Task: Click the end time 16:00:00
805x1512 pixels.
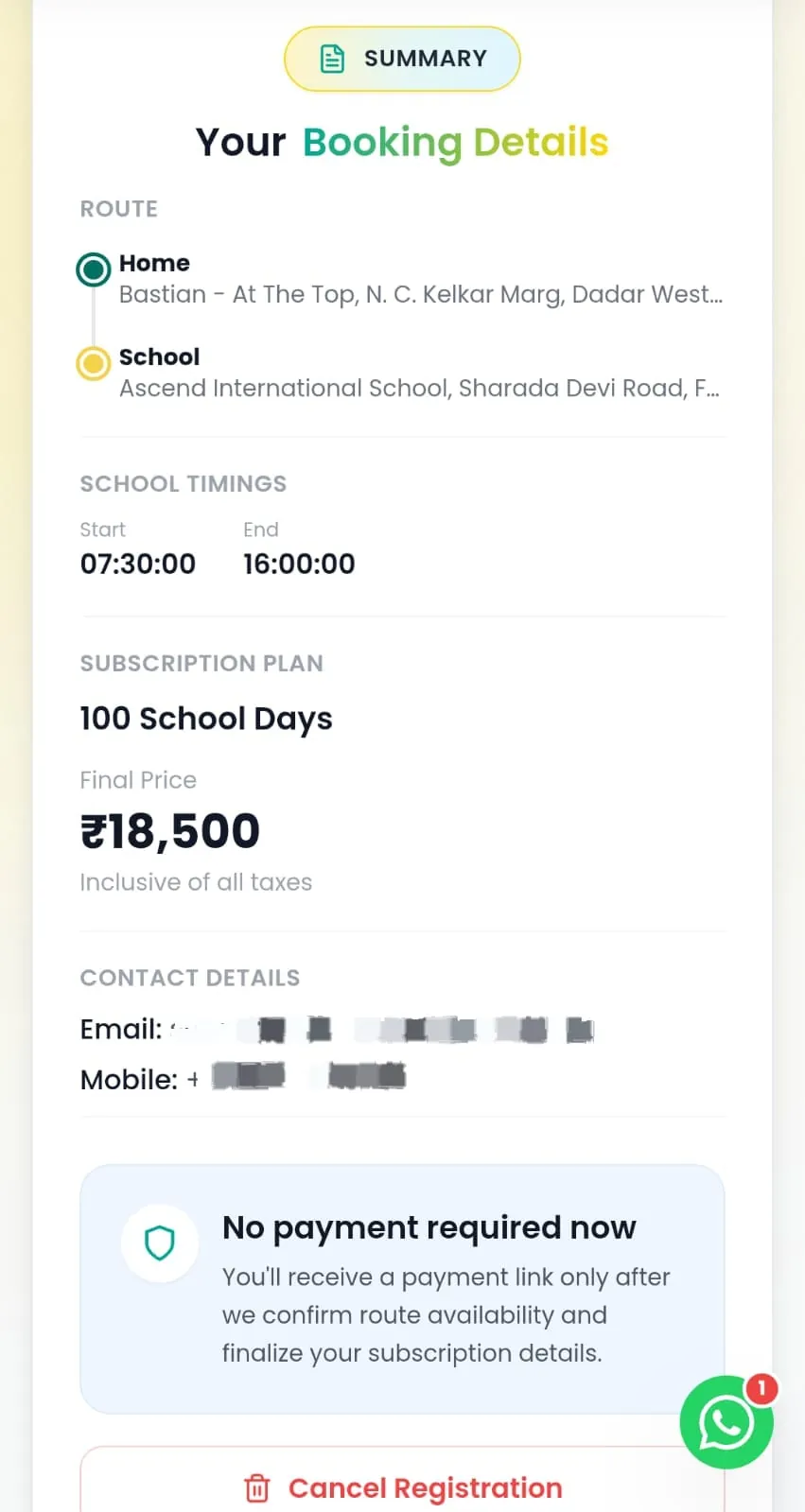Action: pos(299,564)
